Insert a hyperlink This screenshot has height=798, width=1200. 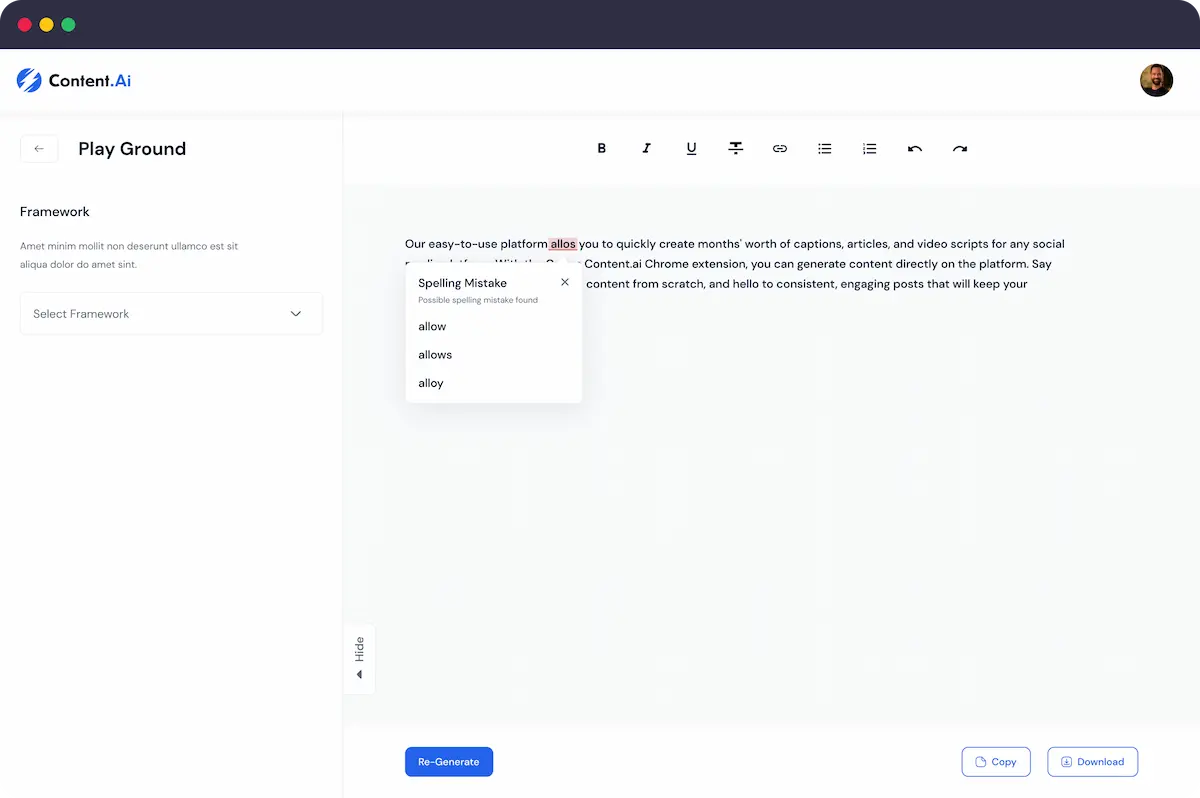pyautogui.click(x=780, y=149)
